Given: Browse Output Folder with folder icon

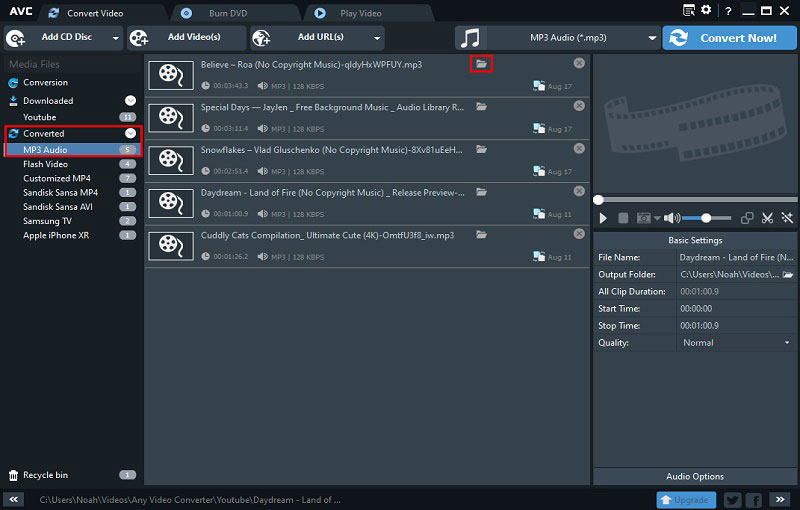Looking at the screenshot, I should (788, 274).
